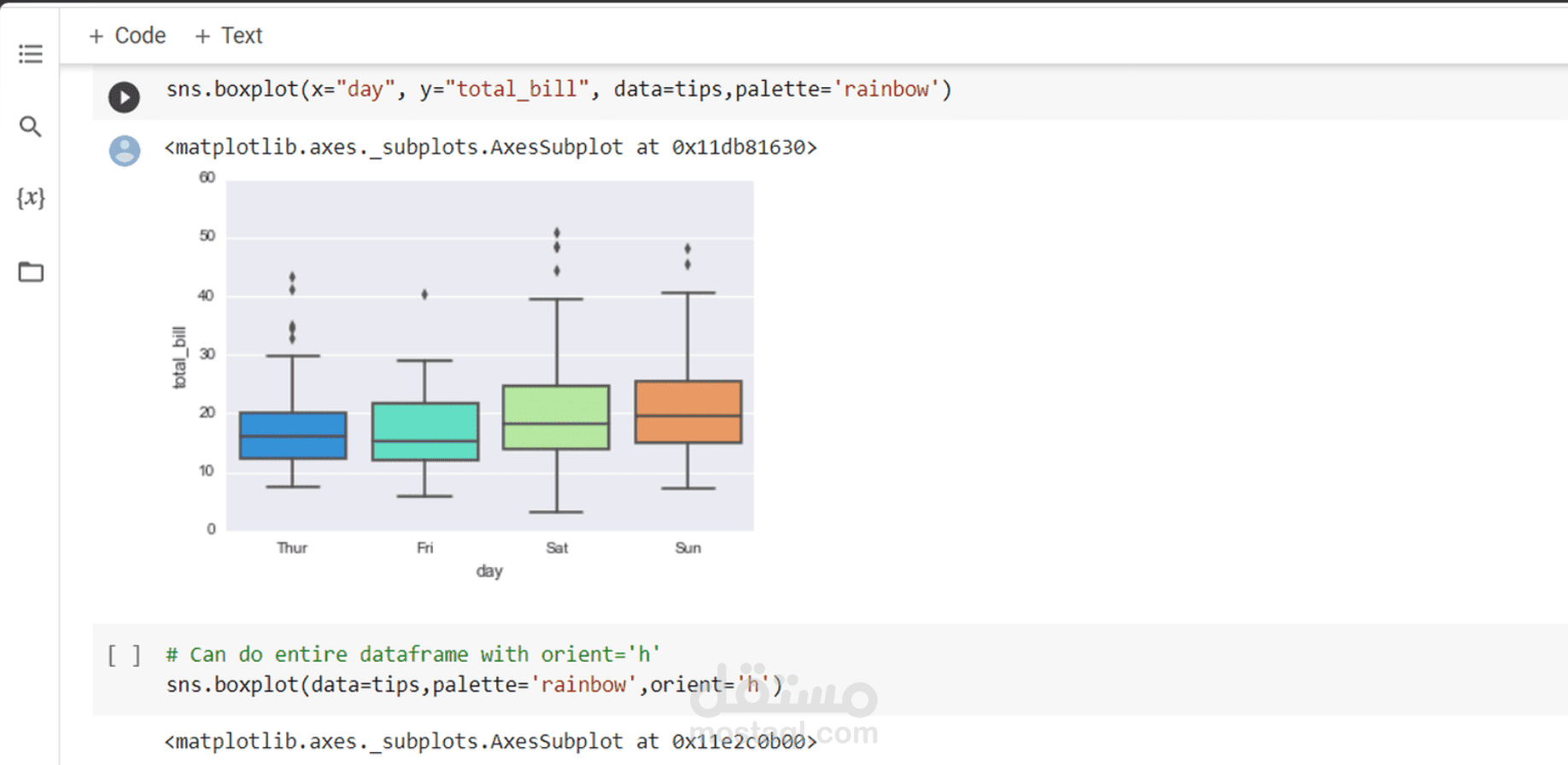Screen dimensions: 1568x765
Task: Click the orange Sun box in the plot
Action: (x=688, y=412)
